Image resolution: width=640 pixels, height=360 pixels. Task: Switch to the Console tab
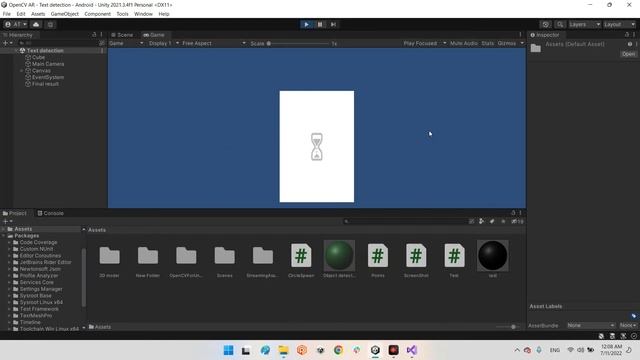(51, 213)
